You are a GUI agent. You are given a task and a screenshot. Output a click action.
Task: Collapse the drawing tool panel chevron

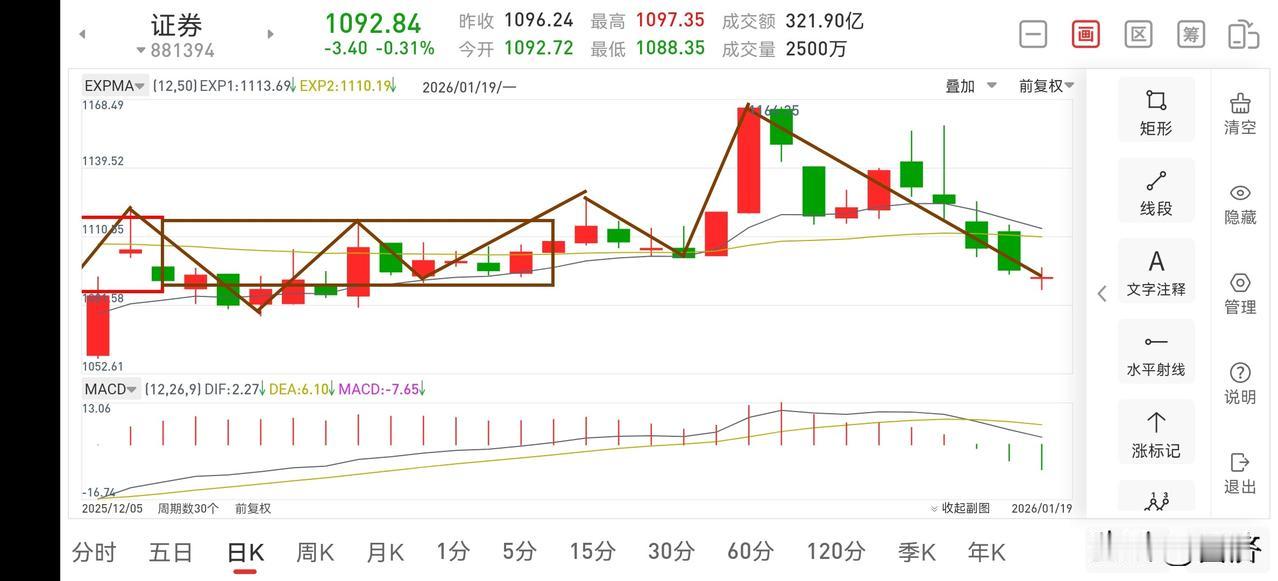coord(1102,293)
